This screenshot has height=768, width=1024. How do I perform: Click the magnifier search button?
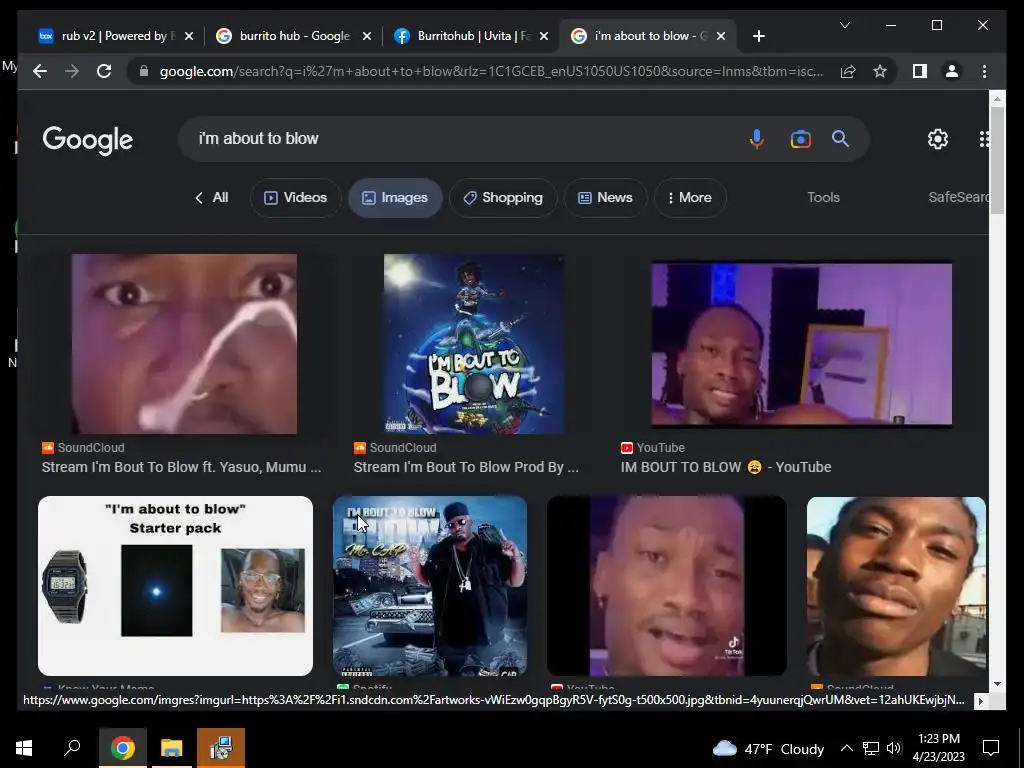click(x=840, y=138)
